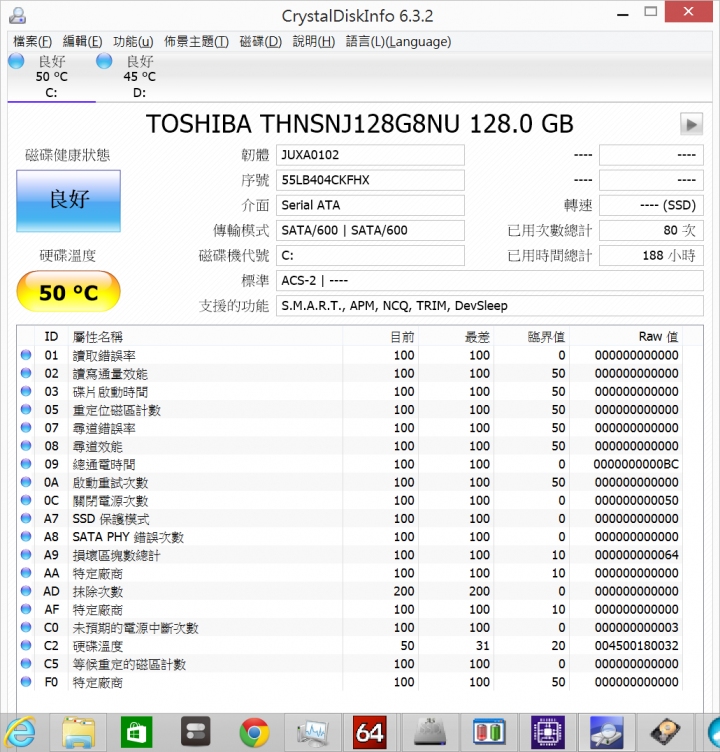Click the interface field Serial ATA
Image resolution: width=720 pixels, height=752 pixels.
pyautogui.click(x=370, y=205)
